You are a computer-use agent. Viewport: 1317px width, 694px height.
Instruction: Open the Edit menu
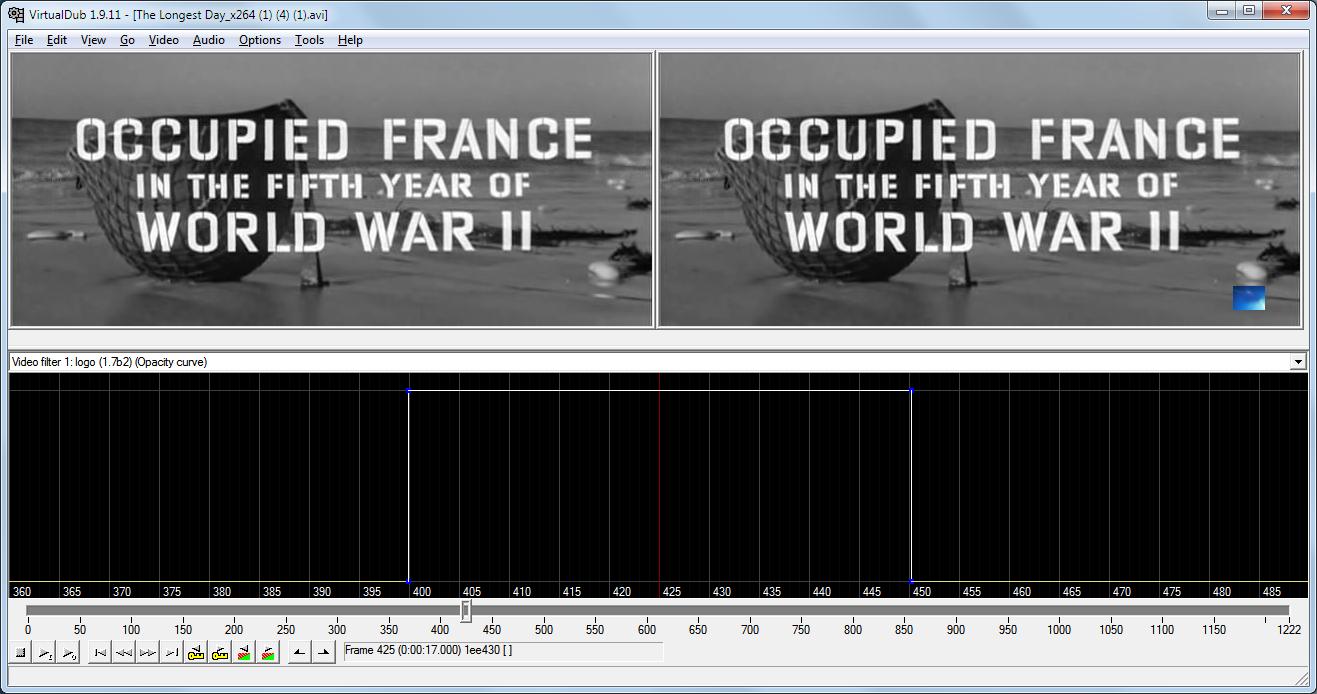(57, 40)
